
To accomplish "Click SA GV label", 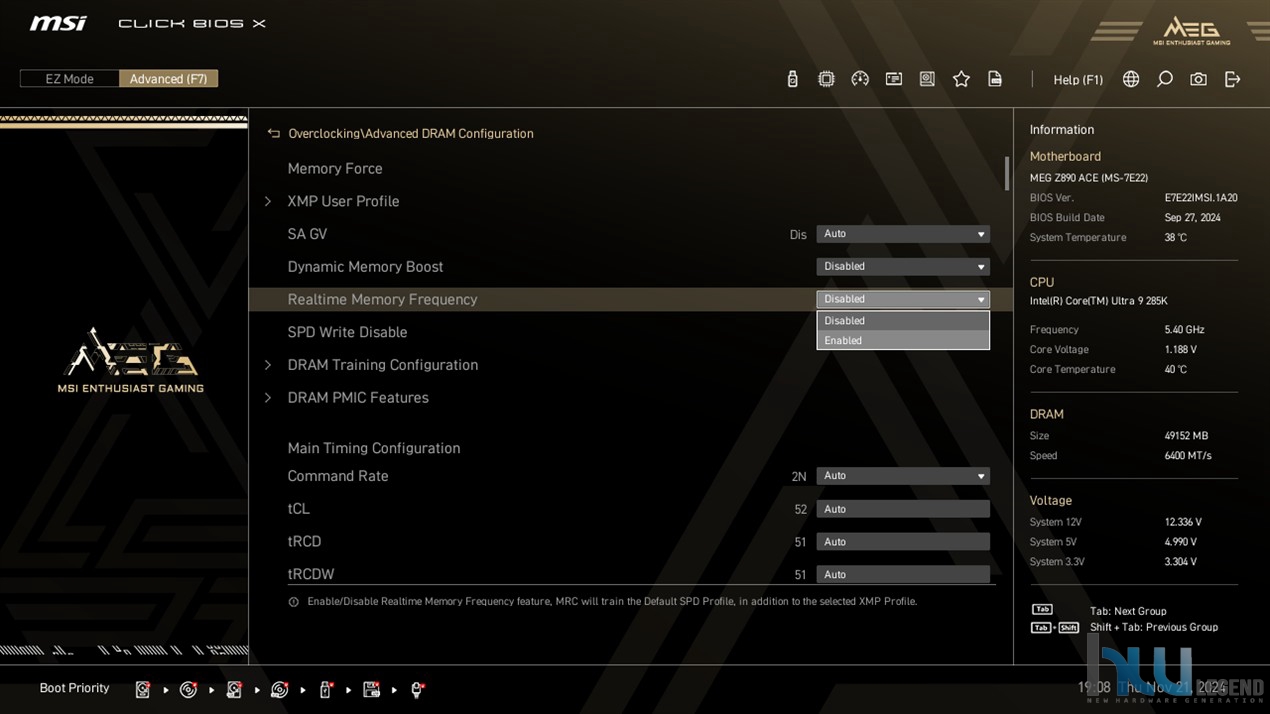I will [x=307, y=234].
